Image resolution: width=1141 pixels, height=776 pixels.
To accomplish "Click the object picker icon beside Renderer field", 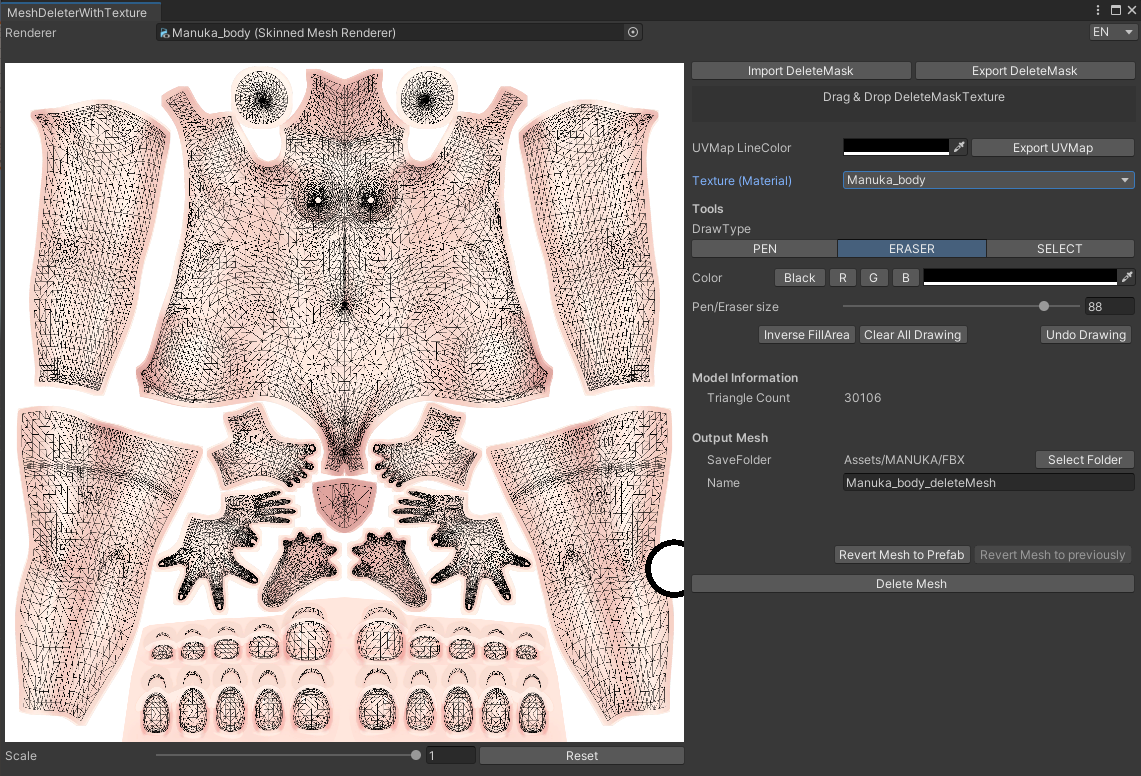I will pyautogui.click(x=632, y=32).
